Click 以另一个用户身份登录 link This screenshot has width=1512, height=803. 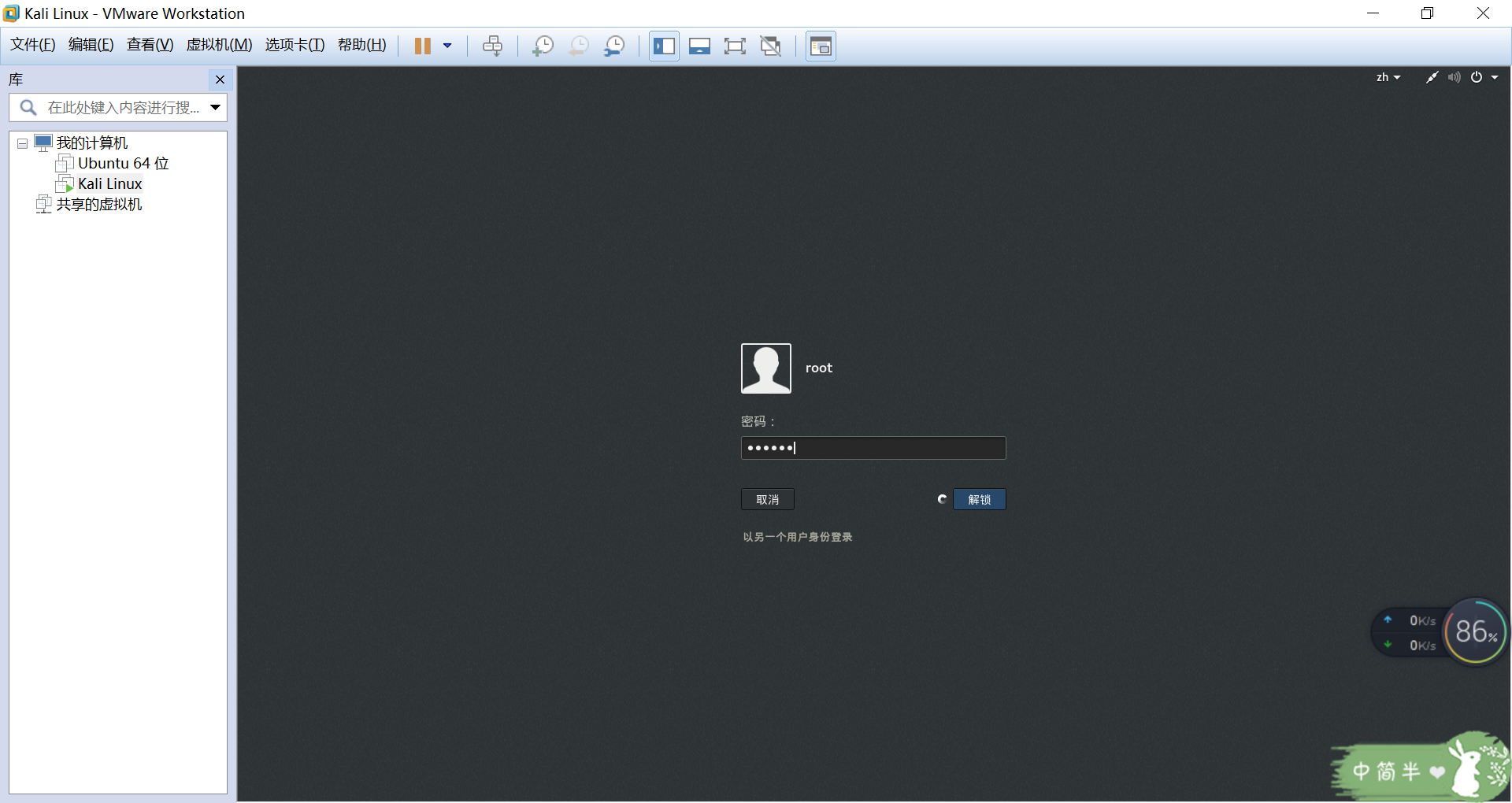click(x=798, y=537)
